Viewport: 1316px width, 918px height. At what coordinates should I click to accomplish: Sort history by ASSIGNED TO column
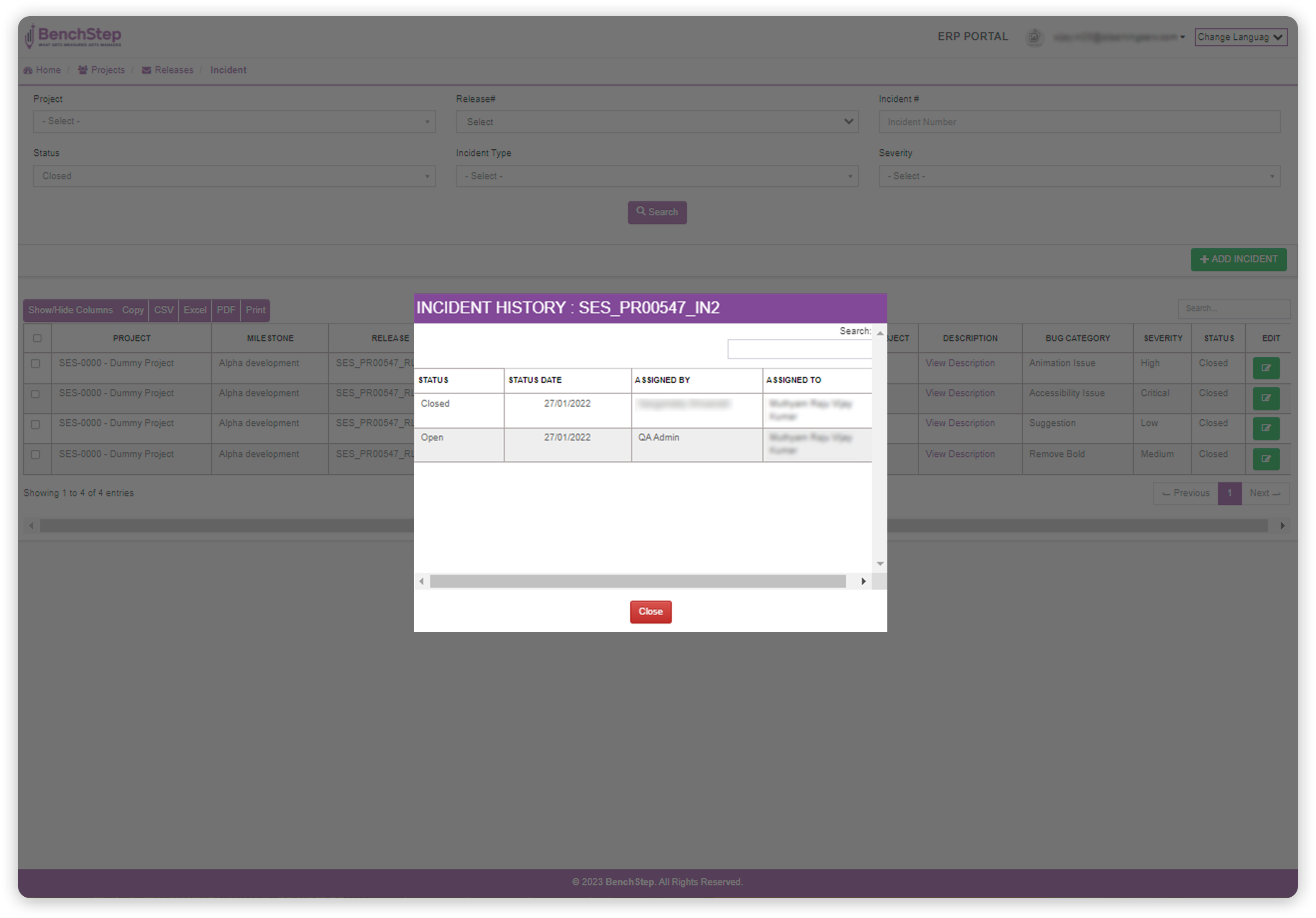818,380
